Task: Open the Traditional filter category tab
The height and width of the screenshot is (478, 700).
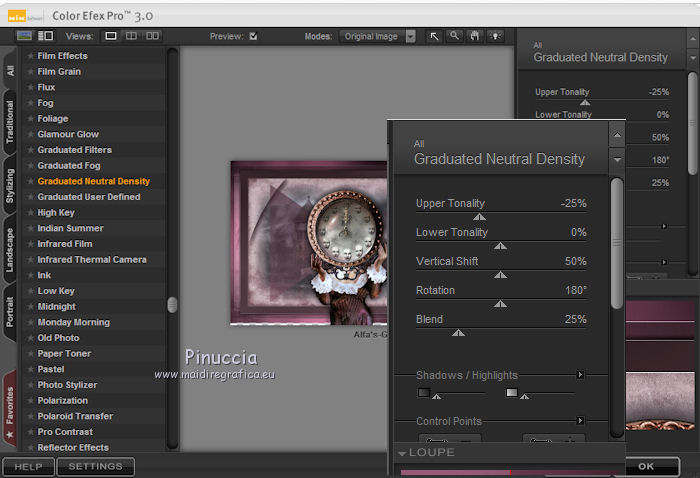Action: tap(10, 121)
